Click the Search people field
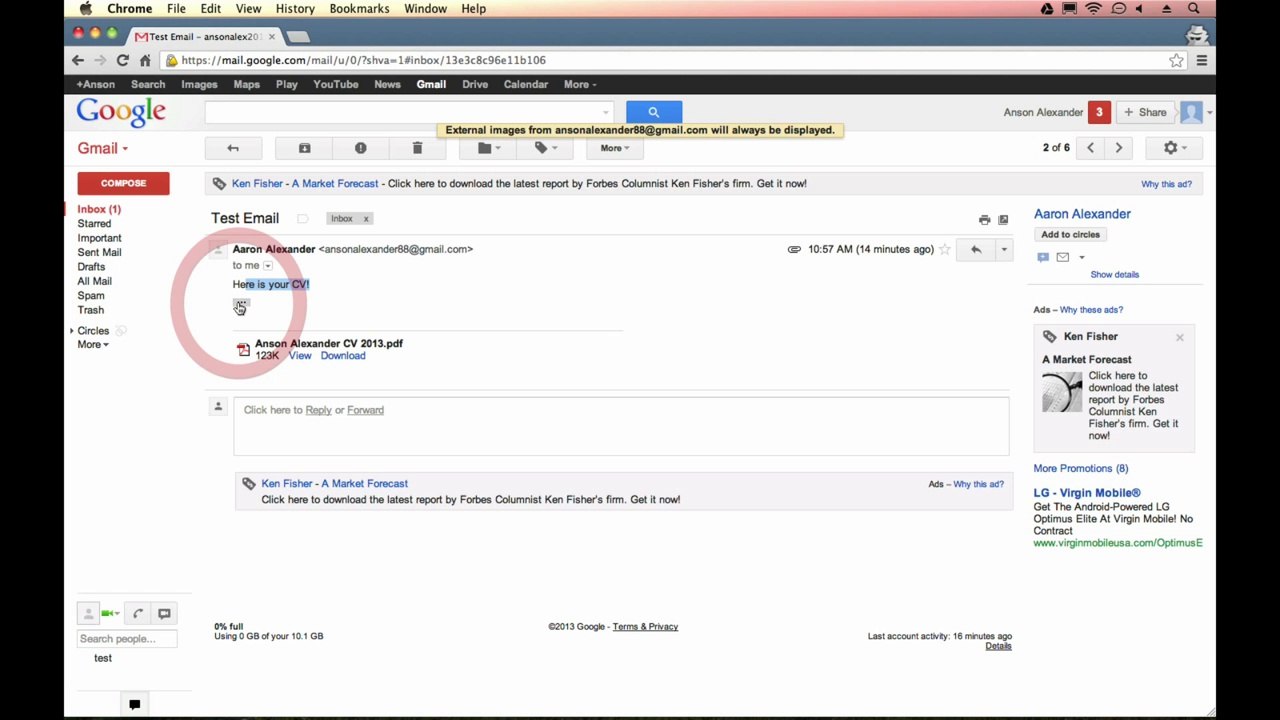 [x=127, y=639]
